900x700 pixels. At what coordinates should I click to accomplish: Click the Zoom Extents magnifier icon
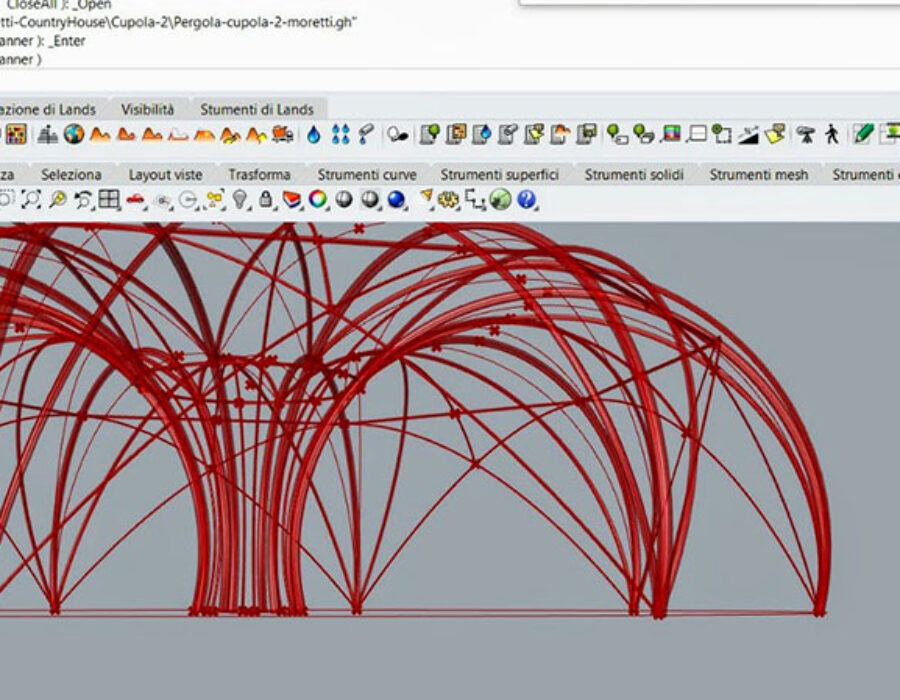pyautogui.click(x=31, y=200)
